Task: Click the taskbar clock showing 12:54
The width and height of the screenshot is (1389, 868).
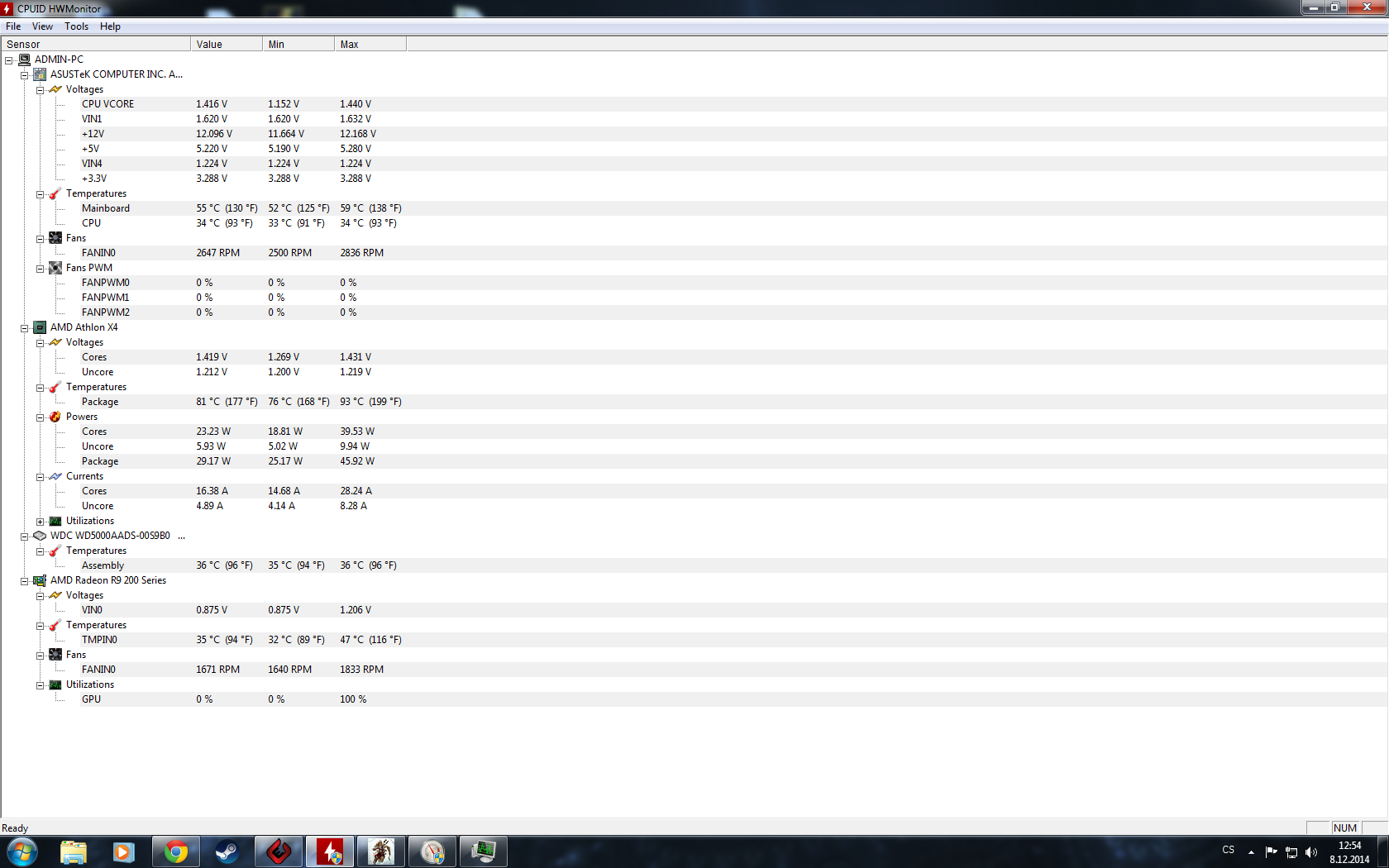Action: (1349, 852)
